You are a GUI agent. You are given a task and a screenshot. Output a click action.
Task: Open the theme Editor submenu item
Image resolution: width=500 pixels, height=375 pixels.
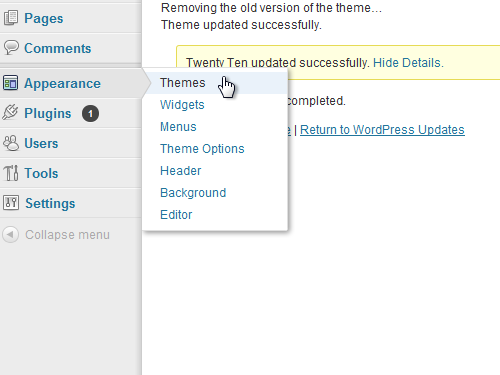pyautogui.click(x=176, y=215)
